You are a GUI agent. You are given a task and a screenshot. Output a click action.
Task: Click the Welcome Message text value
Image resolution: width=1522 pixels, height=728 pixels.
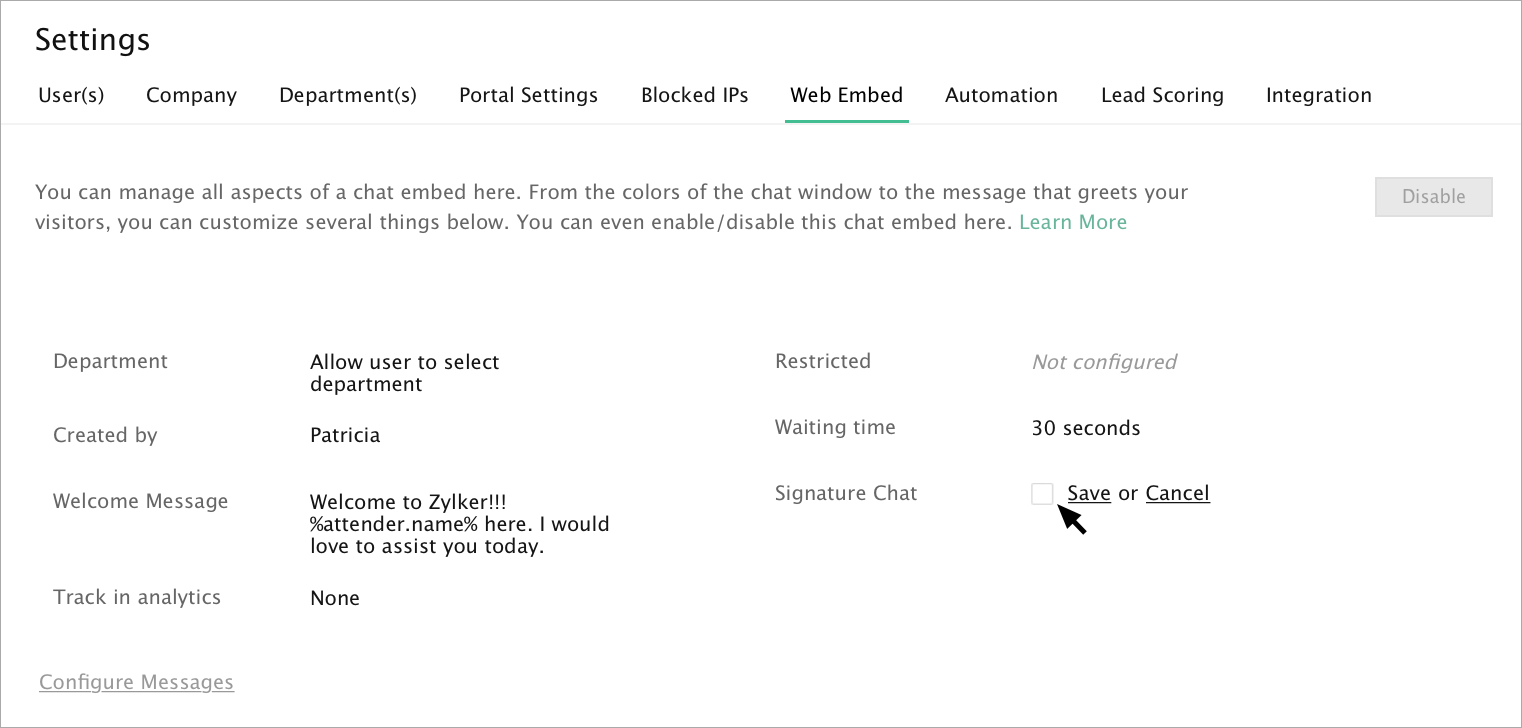[x=459, y=524]
